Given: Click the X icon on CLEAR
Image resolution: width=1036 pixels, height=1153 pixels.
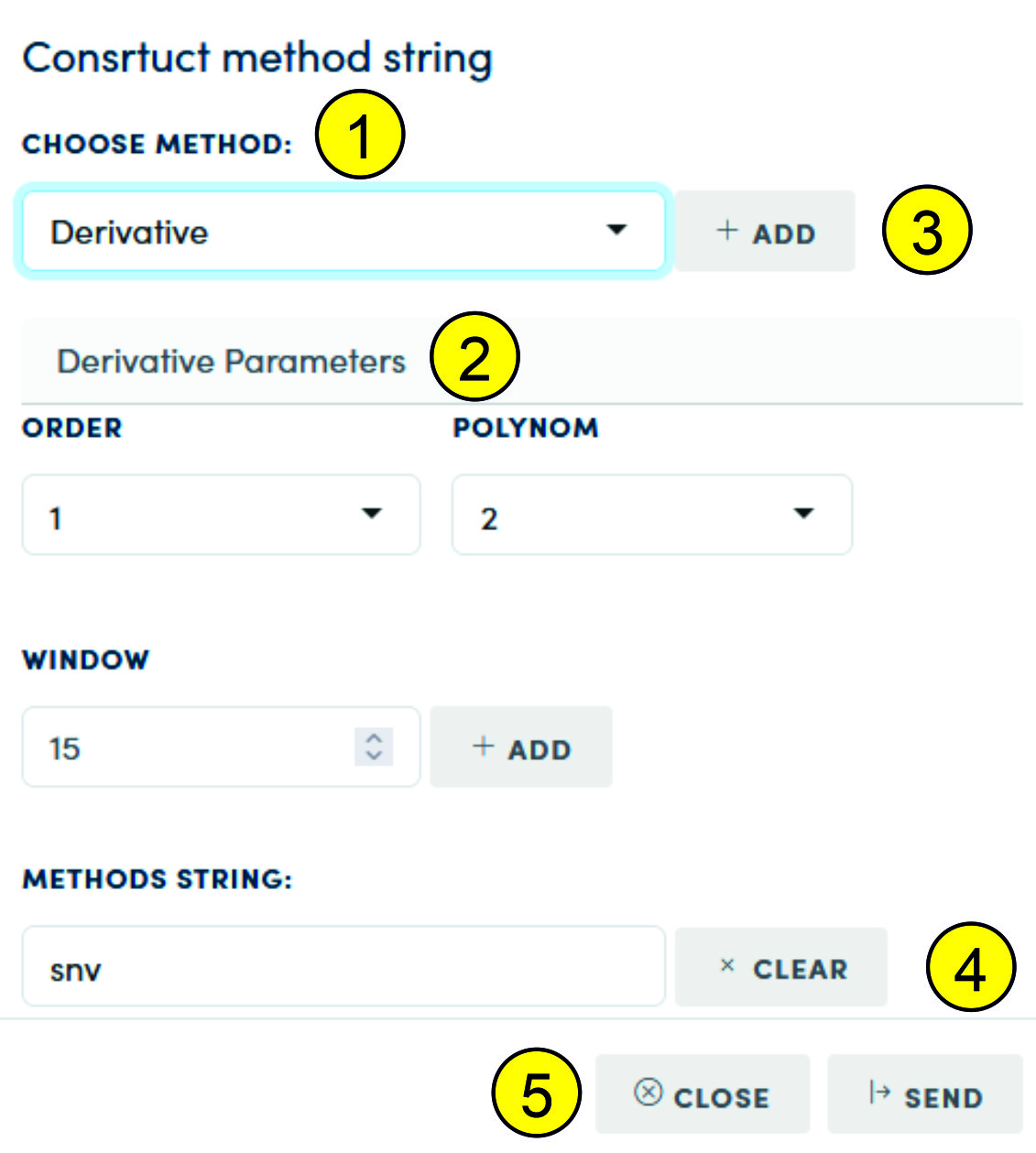Looking at the screenshot, I should (727, 965).
